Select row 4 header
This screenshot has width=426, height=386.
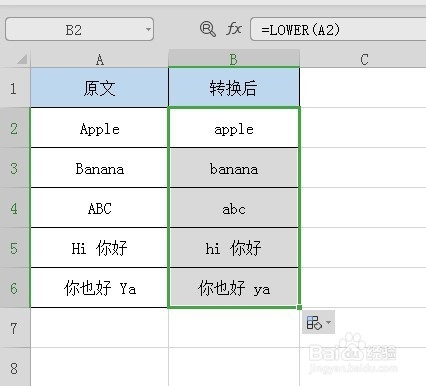(15, 208)
